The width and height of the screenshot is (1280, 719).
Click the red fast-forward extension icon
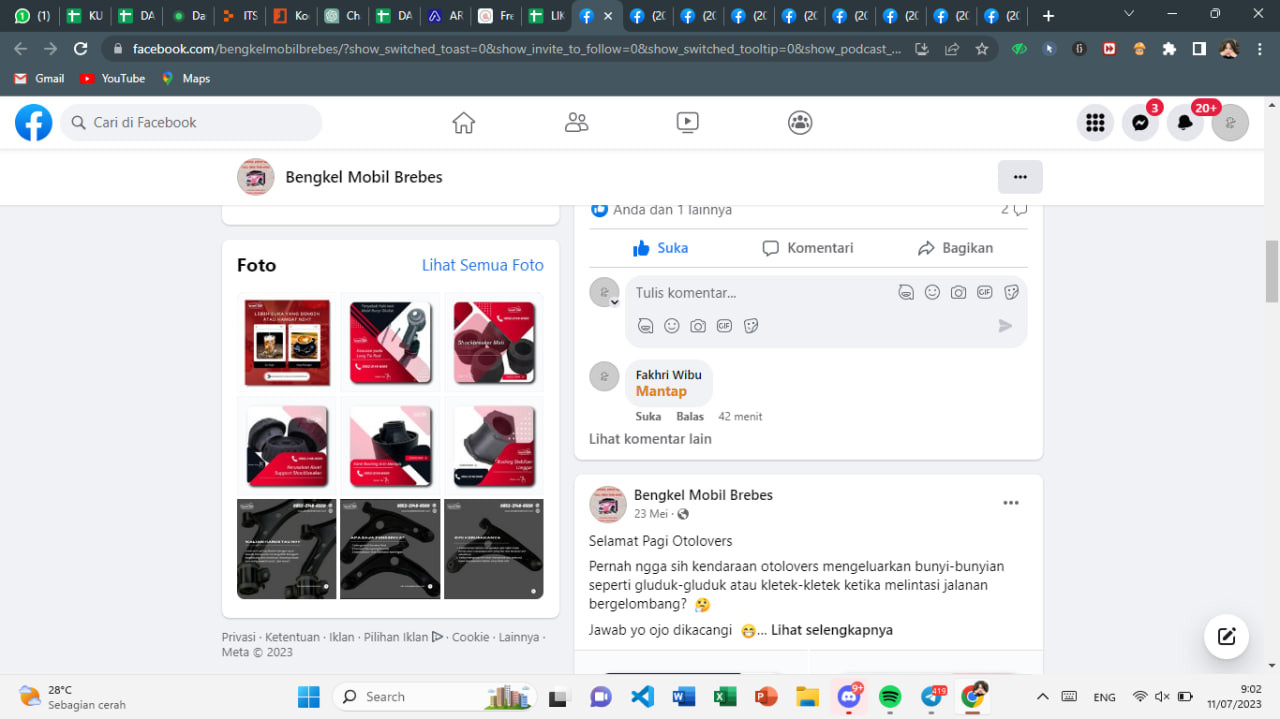(x=1109, y=49)
